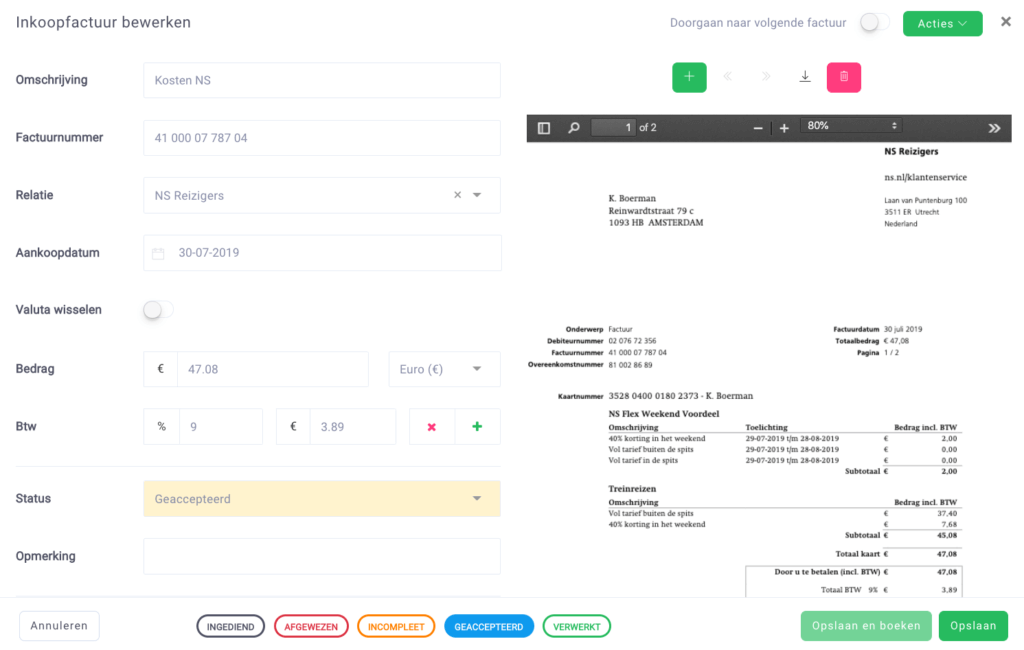The width and height of the screenshot is (1024, 650).
Task: Select the GEACCEPTEERD status pill
Action: click(x=488, y=626)
